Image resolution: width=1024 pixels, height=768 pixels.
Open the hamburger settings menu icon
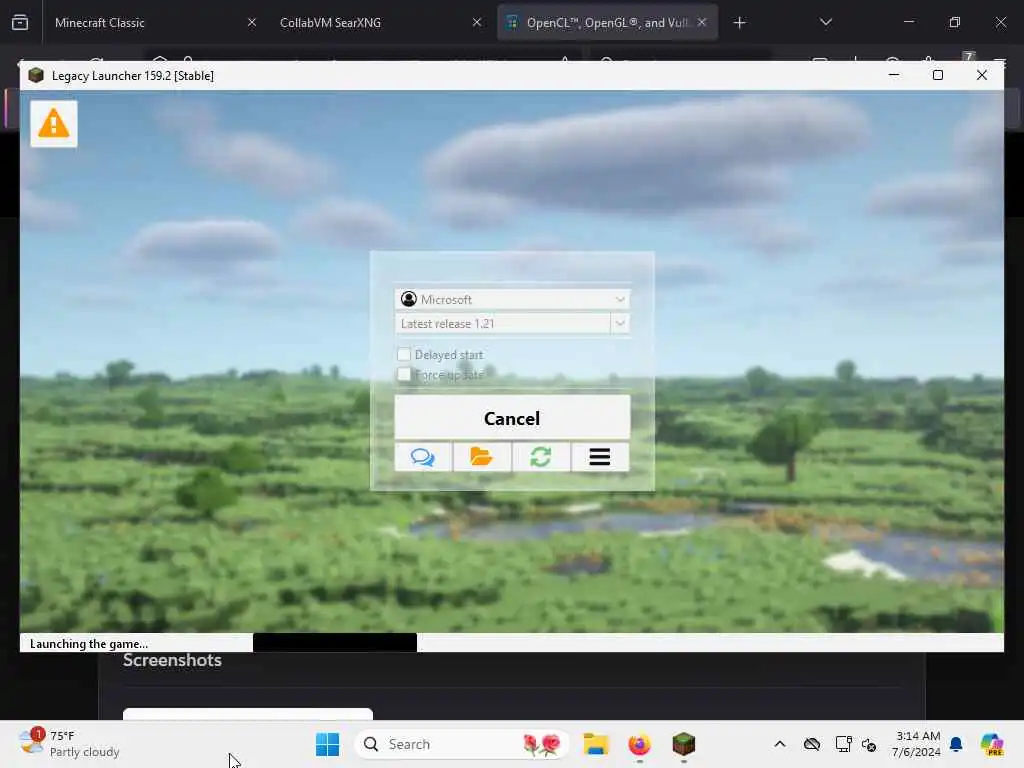click(600, 456)
